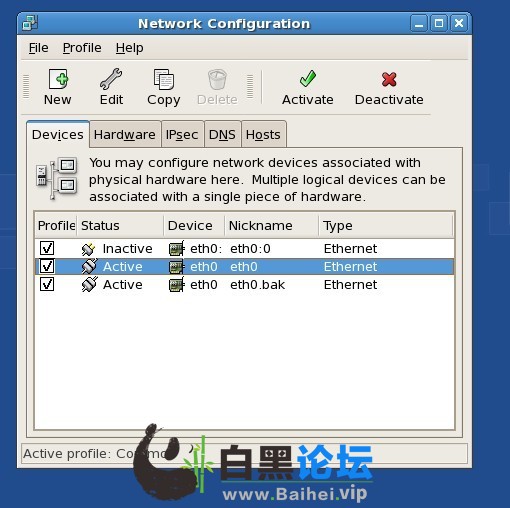
Task: Open the Help menu
Action: (130, 48)
